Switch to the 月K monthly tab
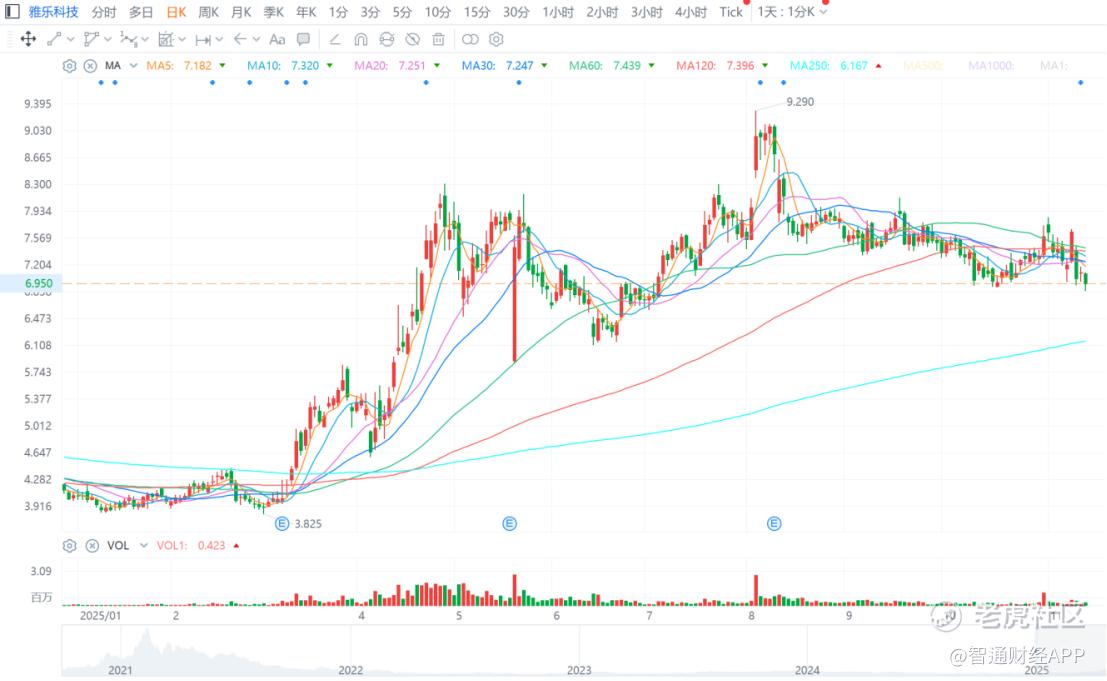1107x681 pixels. point(241,12)
